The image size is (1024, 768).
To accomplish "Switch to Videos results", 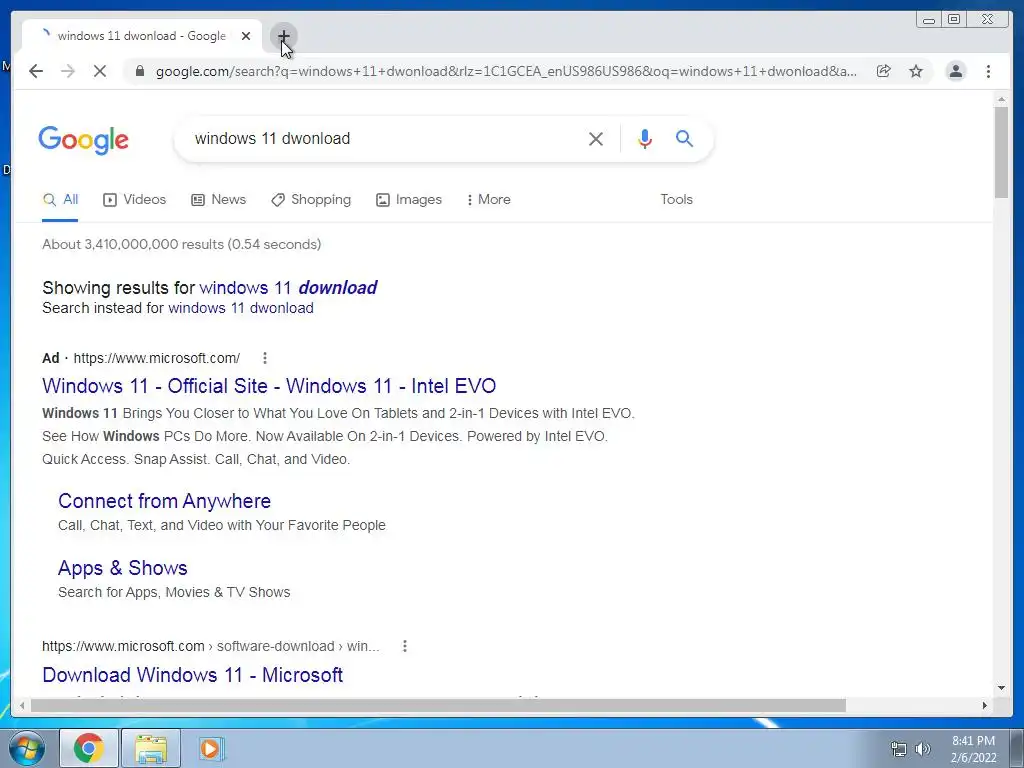I will (x=135, y=200).
